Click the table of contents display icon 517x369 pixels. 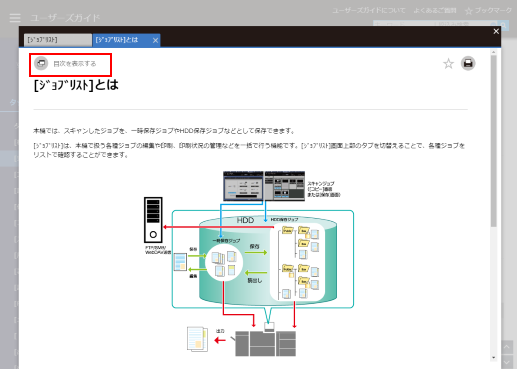41,63
